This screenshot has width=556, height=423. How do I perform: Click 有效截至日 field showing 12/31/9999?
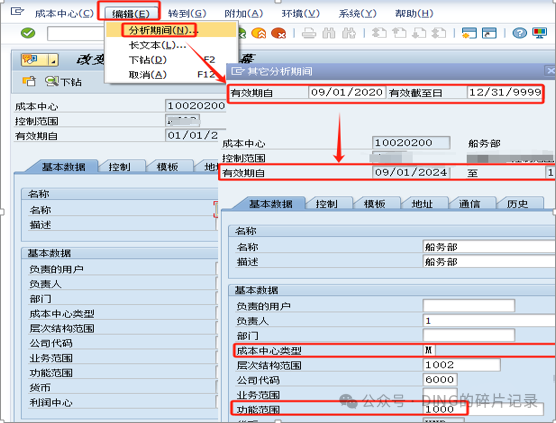(504, 93)
